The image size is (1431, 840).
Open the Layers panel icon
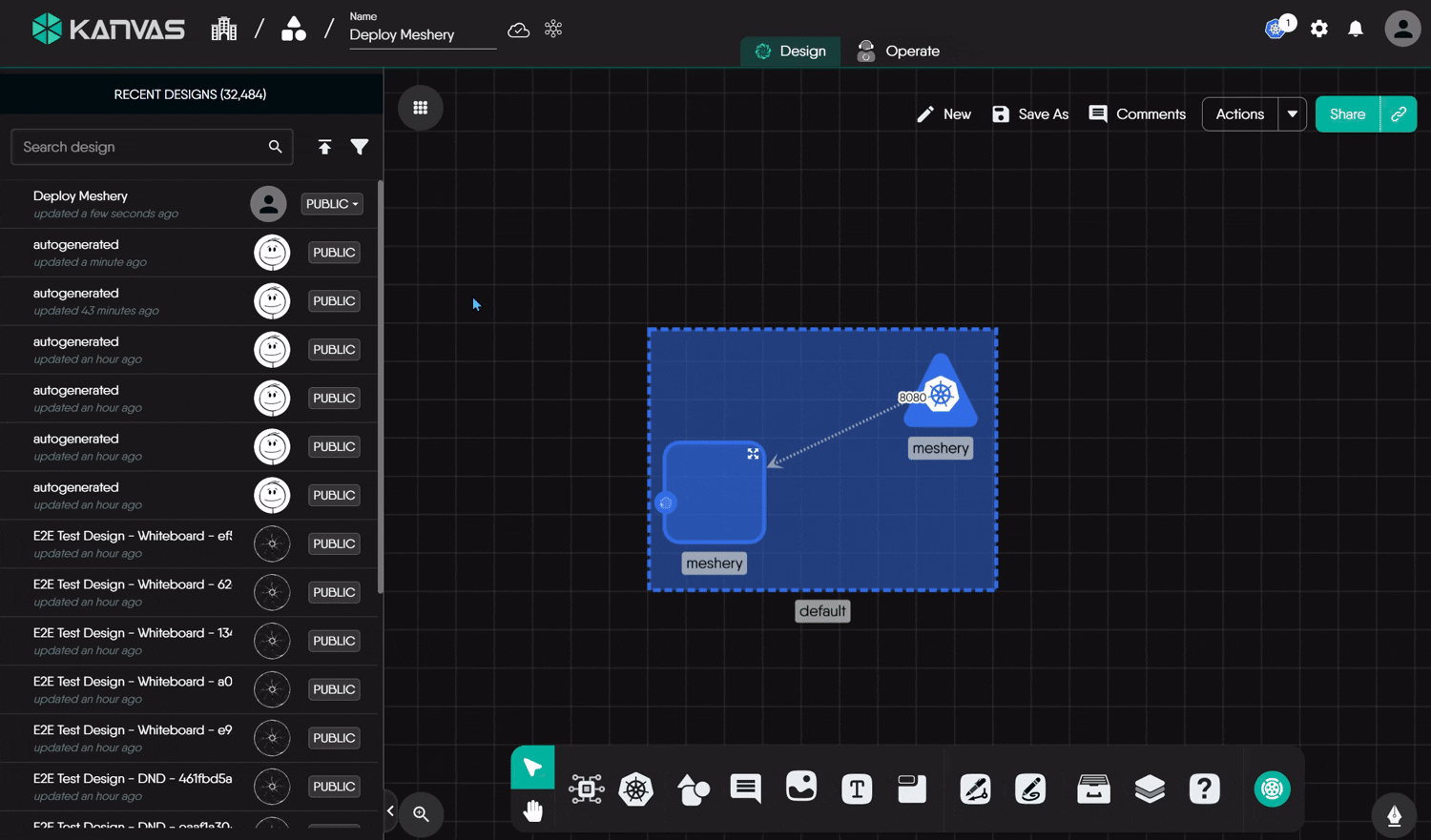pos(1150,789)
